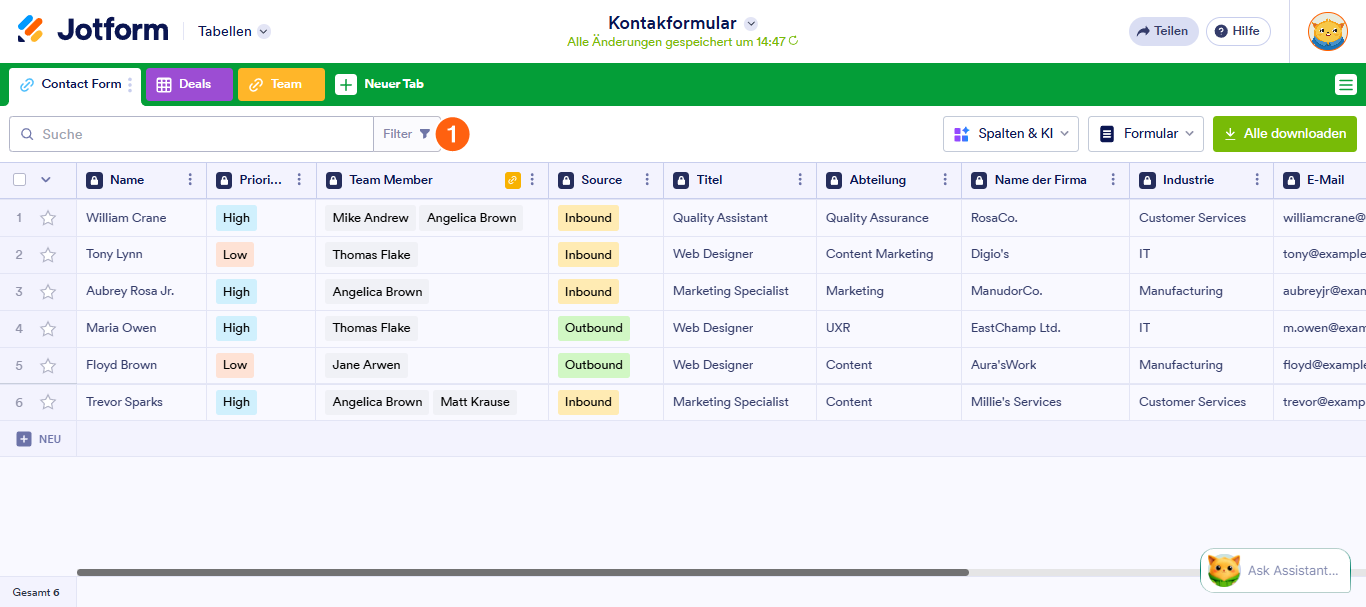This screenshot has height=607, width=1366.
Task: Click the refresh icon next to saved time
Action: click(x=793, y=42)
